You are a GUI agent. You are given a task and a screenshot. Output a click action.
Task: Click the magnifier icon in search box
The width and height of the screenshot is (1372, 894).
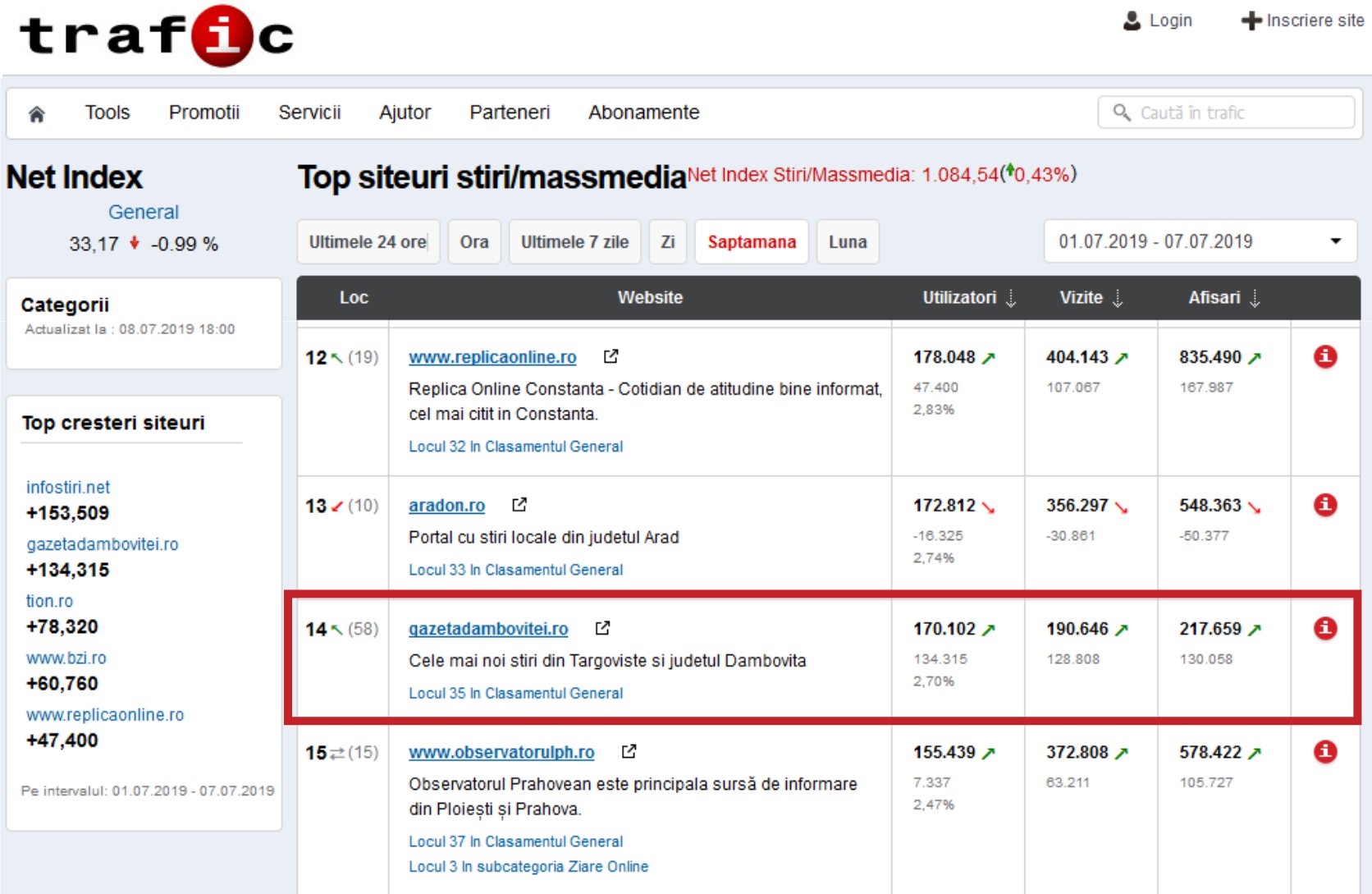point(1122,112)
